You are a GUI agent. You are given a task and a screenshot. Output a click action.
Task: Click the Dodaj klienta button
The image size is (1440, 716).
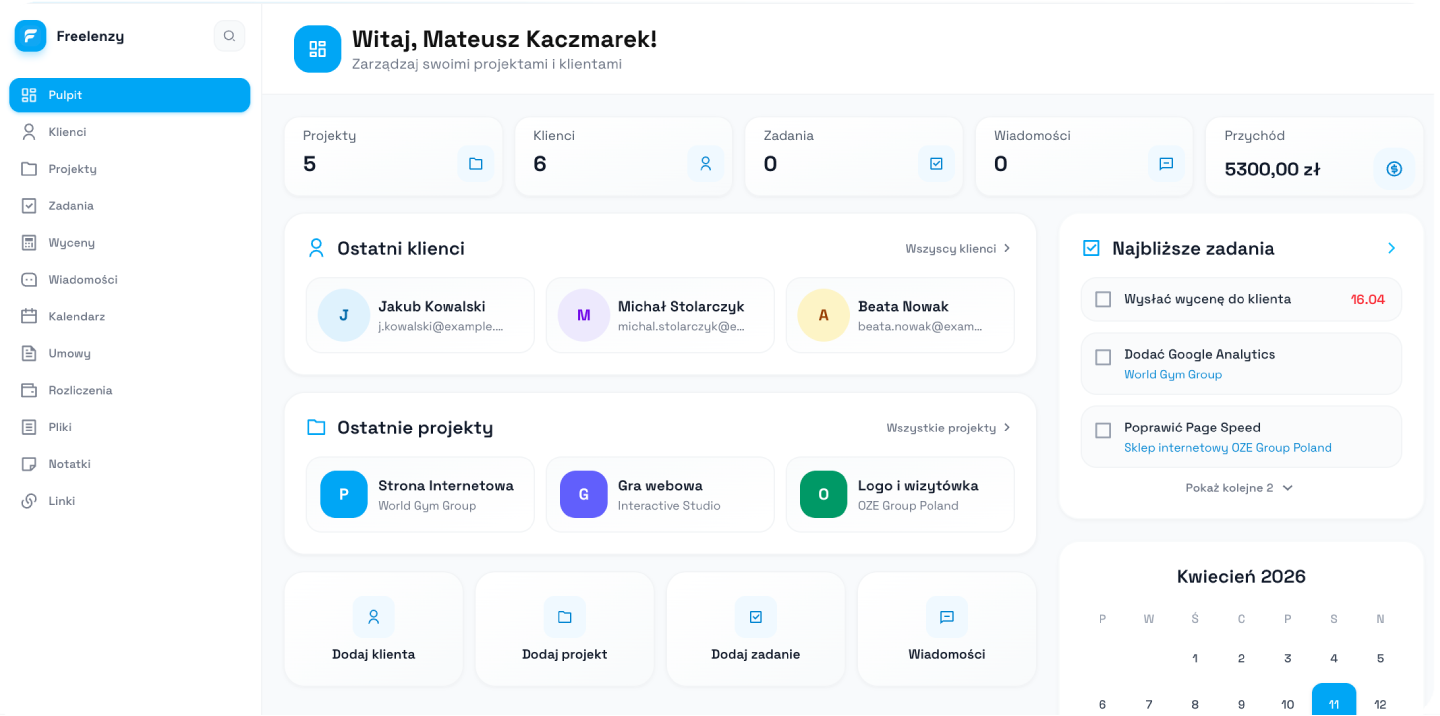click(373, 629)
